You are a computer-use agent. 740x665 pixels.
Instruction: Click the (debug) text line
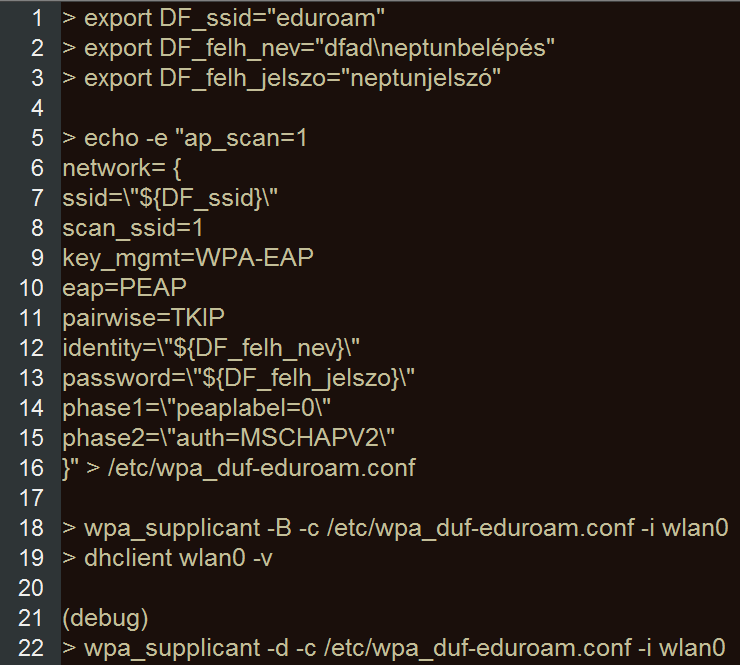click(x=105, y=618)
